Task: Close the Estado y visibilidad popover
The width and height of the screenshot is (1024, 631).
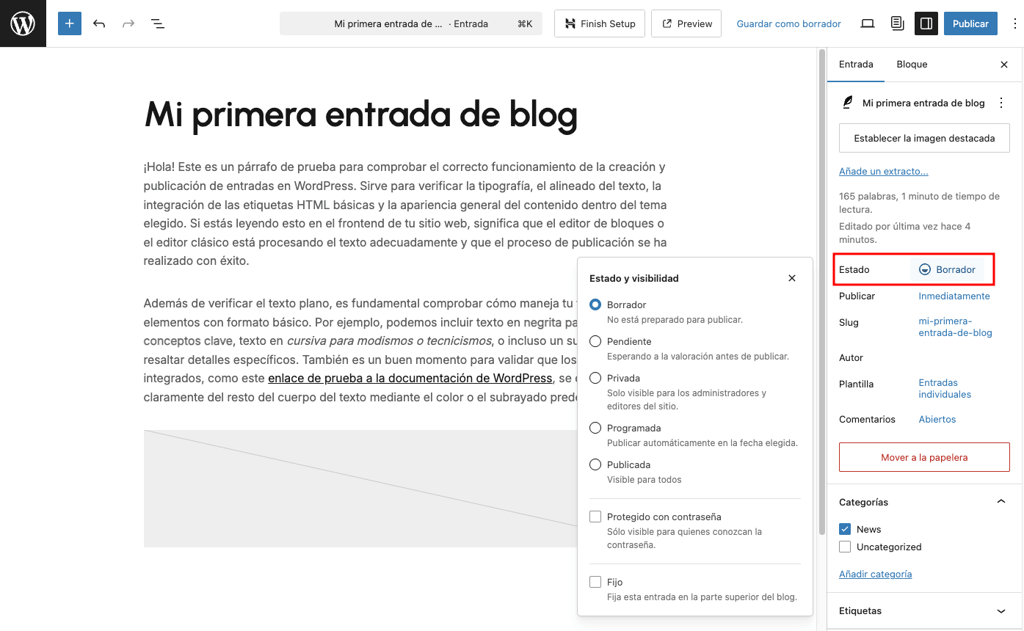Action: point(792,278)
